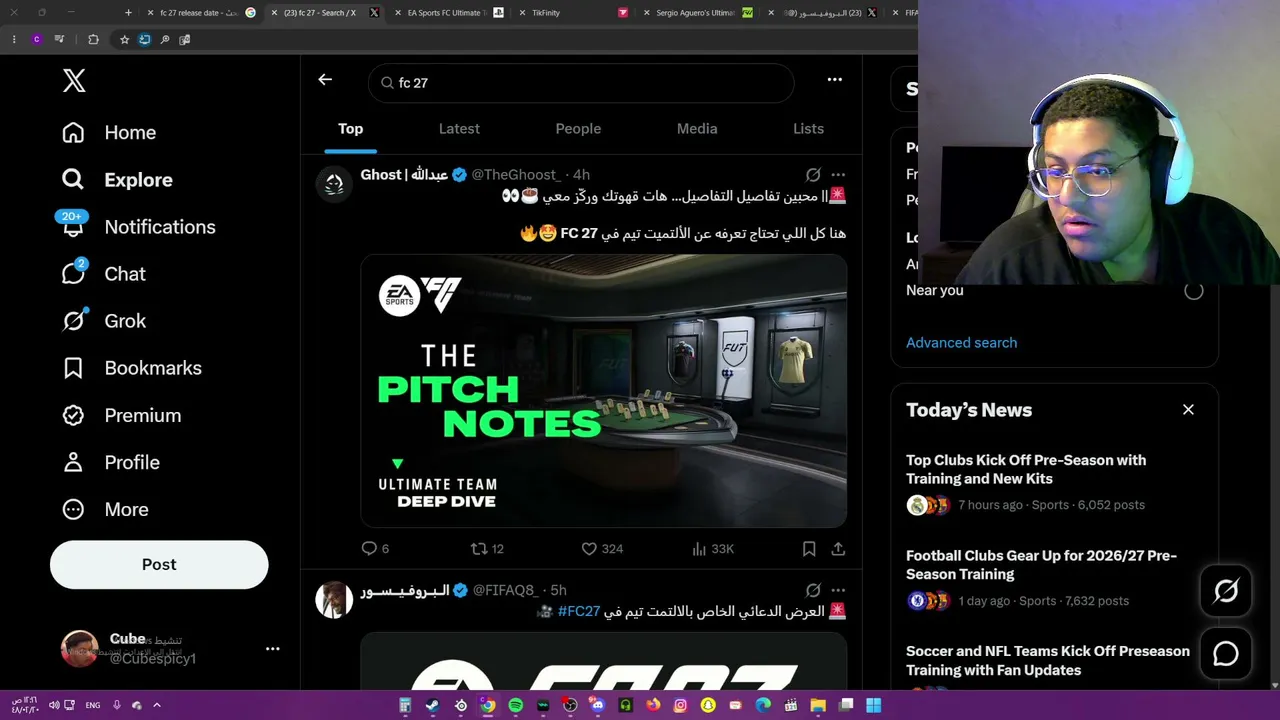Screen dimensions: 1280x720
Task: Open Grok explain icon on Ghost post
Action: click(x=813, y=175)
